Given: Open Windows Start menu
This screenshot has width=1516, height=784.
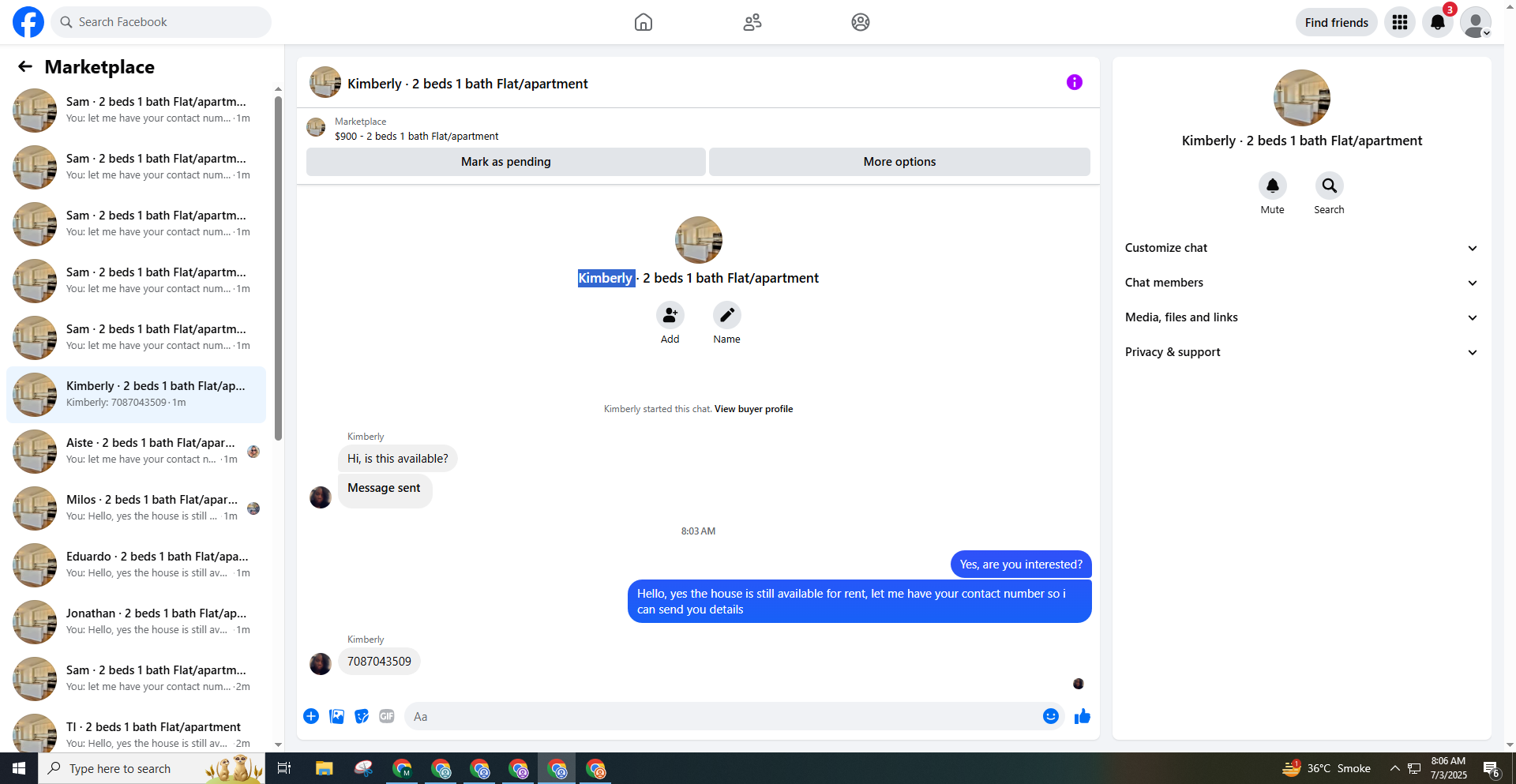Looking at the screenshot, I should point(19,768).
